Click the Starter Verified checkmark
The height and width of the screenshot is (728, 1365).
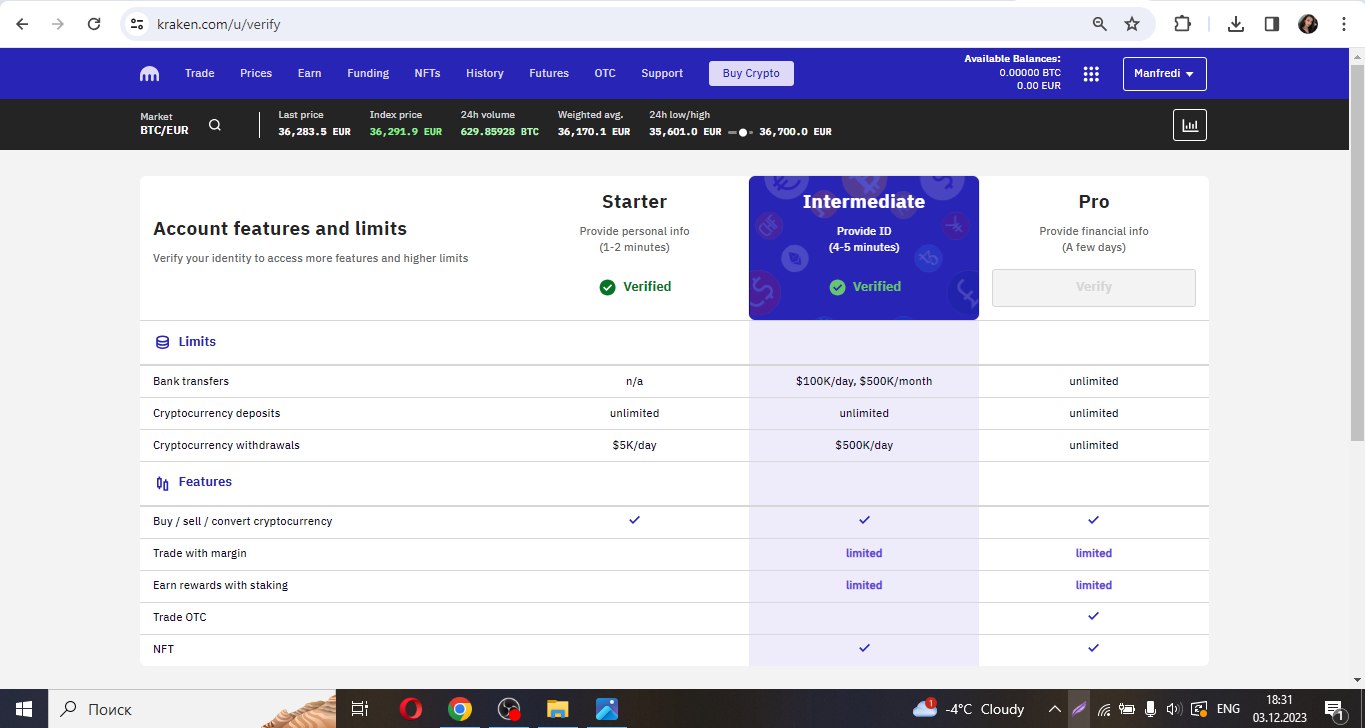607,287
